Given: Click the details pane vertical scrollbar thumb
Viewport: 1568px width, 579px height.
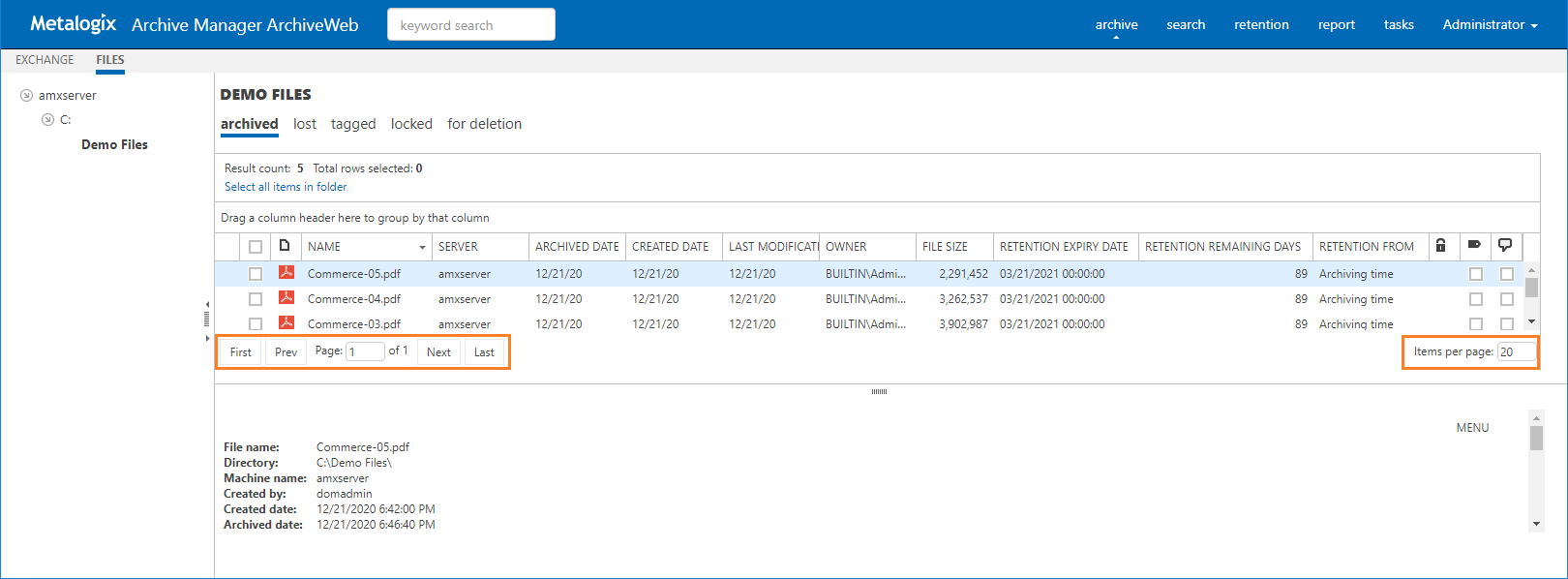Looking at the screenshot, I should [x=1536, y=439].
